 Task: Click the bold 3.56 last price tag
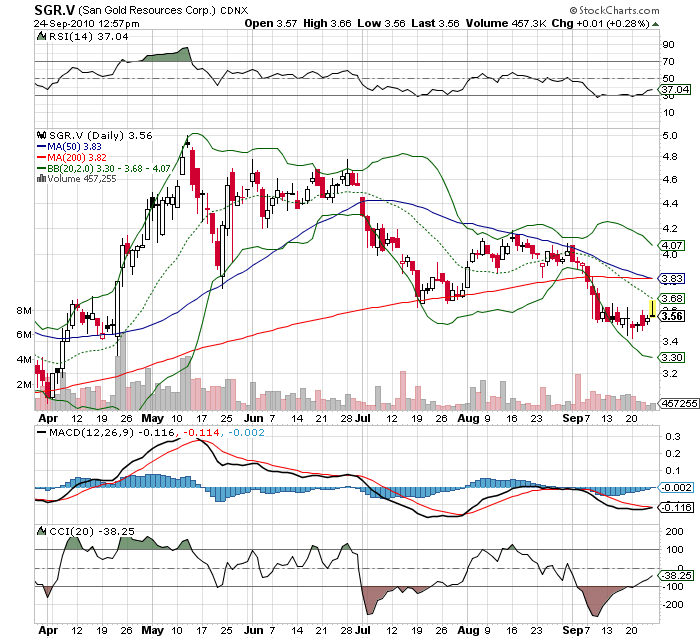point(672,316)
